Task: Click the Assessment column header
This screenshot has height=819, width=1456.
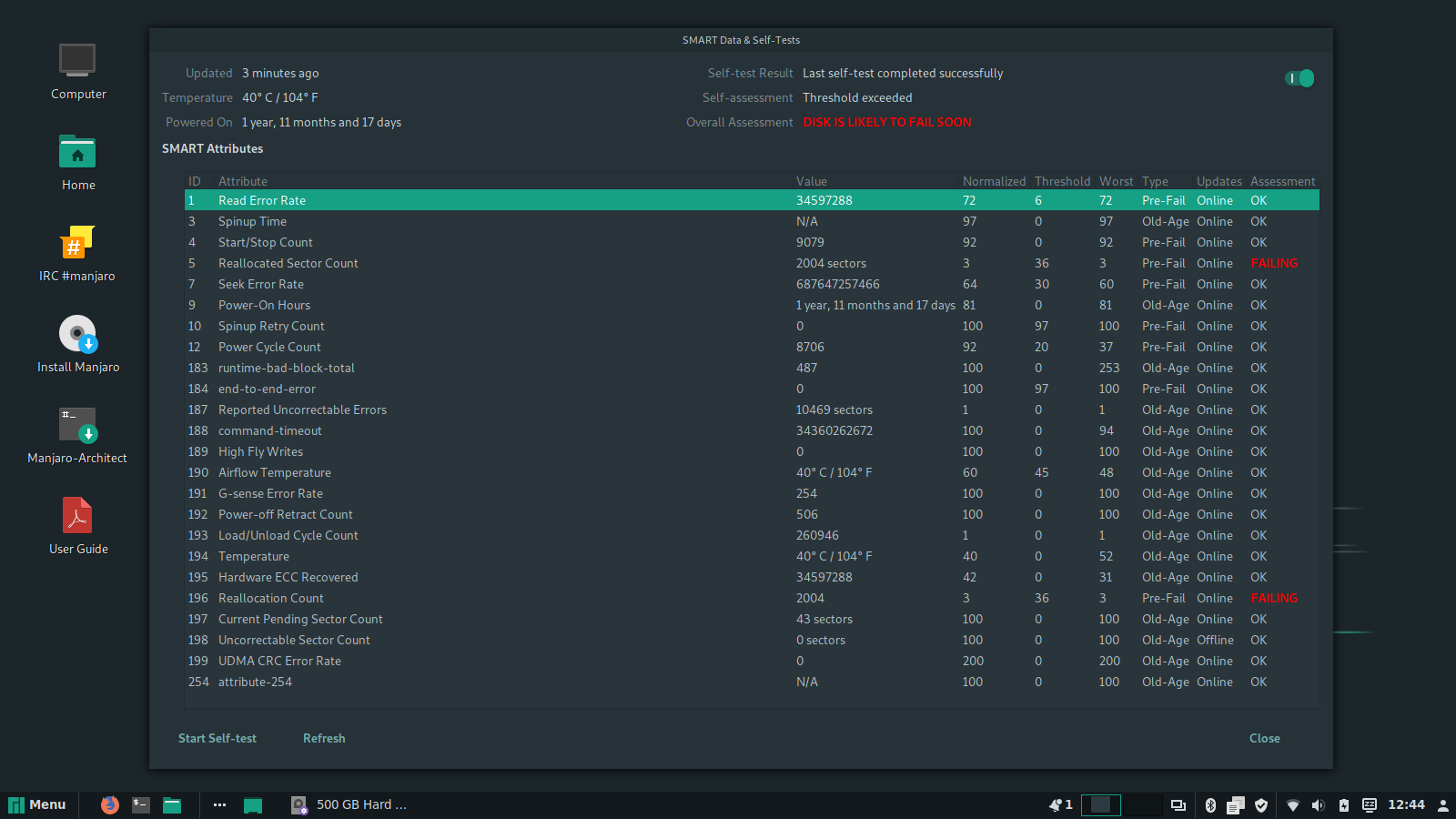Action: click(1283, 181)
